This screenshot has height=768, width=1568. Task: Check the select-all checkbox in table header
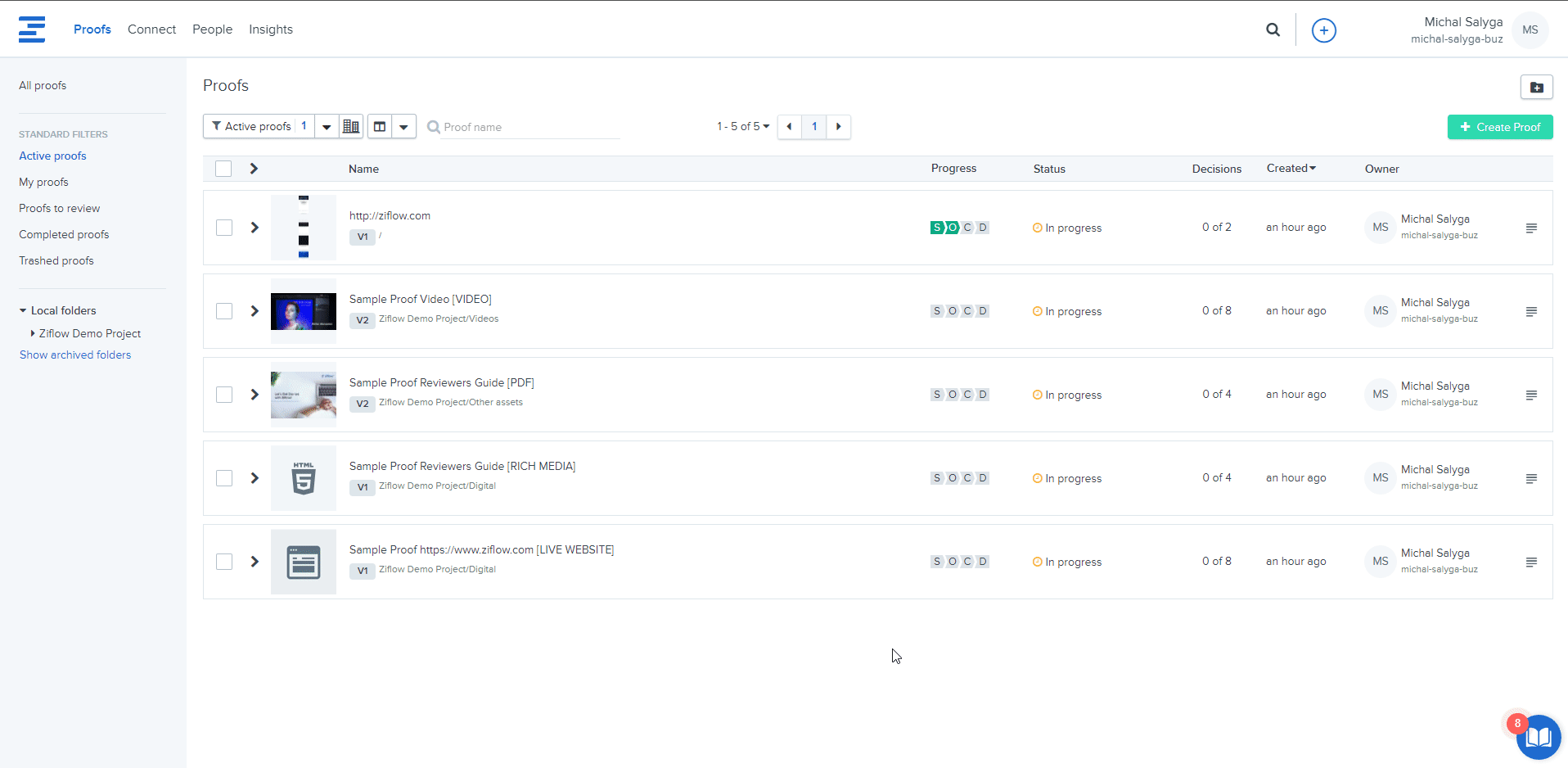pos(223,169)
